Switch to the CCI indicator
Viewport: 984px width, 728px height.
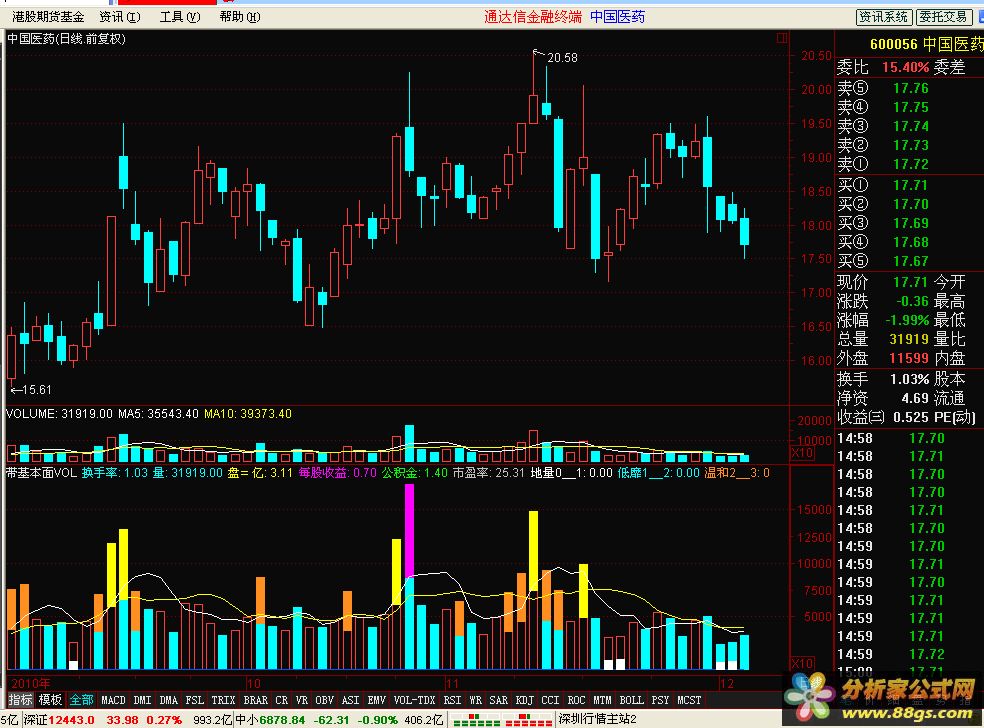550,700
